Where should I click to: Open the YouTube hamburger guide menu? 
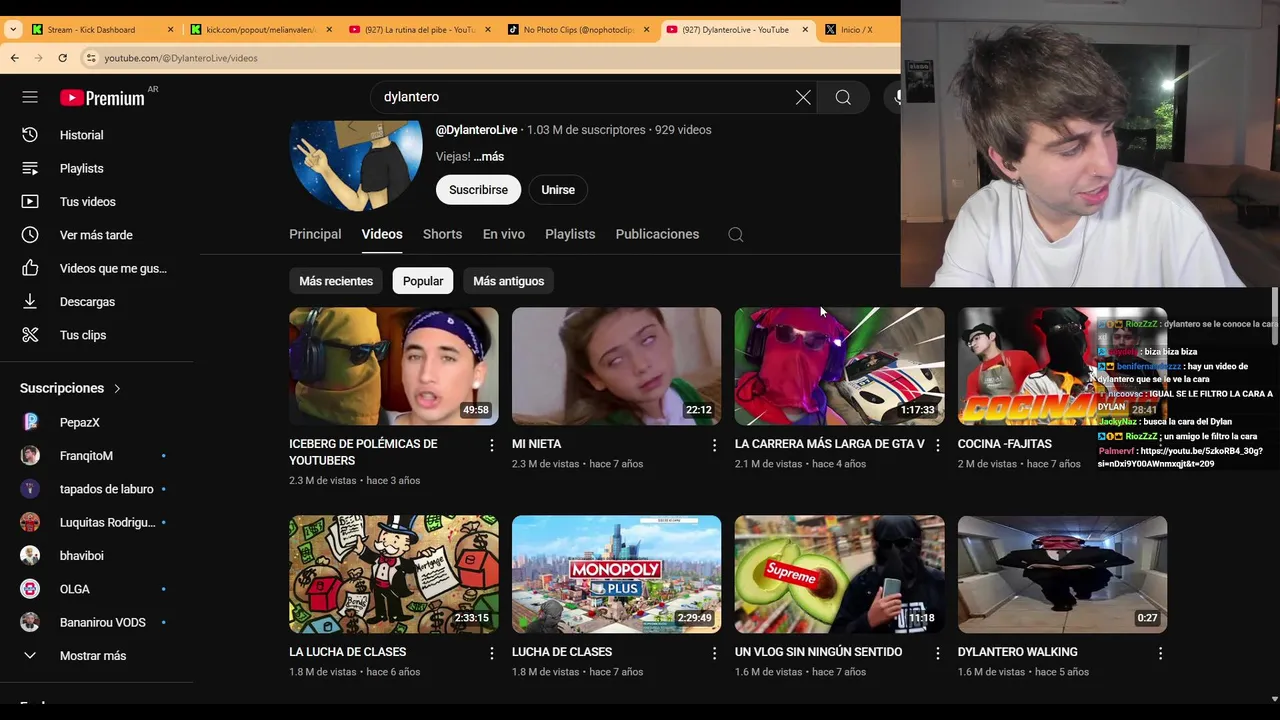point(30,97)
